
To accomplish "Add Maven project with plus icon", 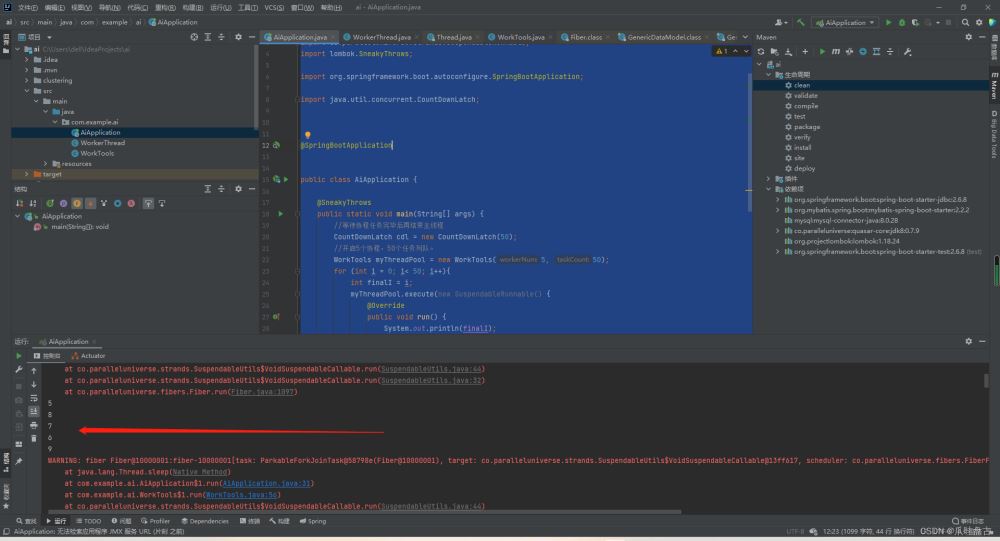I will point(805,52).
